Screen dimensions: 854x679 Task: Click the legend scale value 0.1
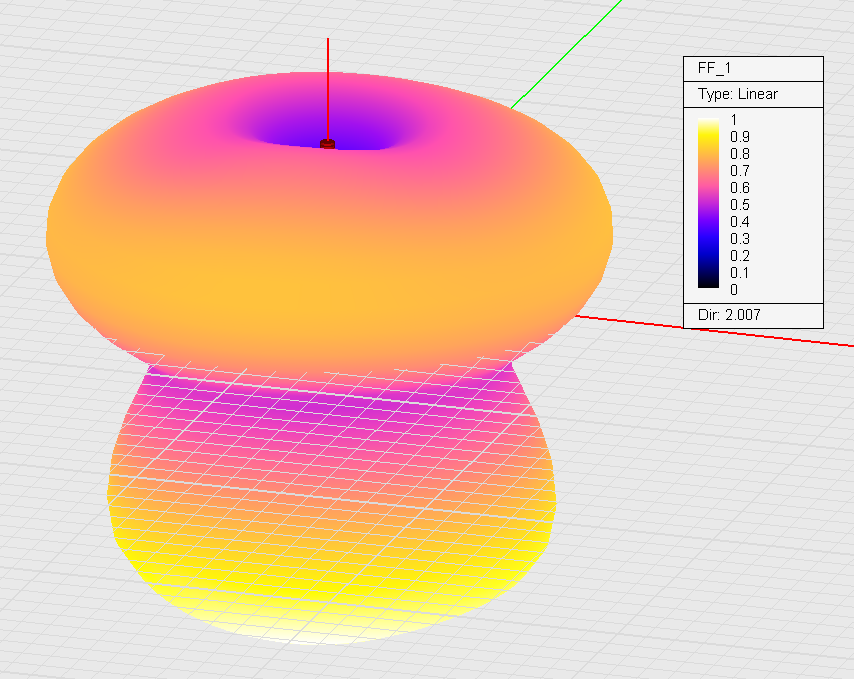740,272
